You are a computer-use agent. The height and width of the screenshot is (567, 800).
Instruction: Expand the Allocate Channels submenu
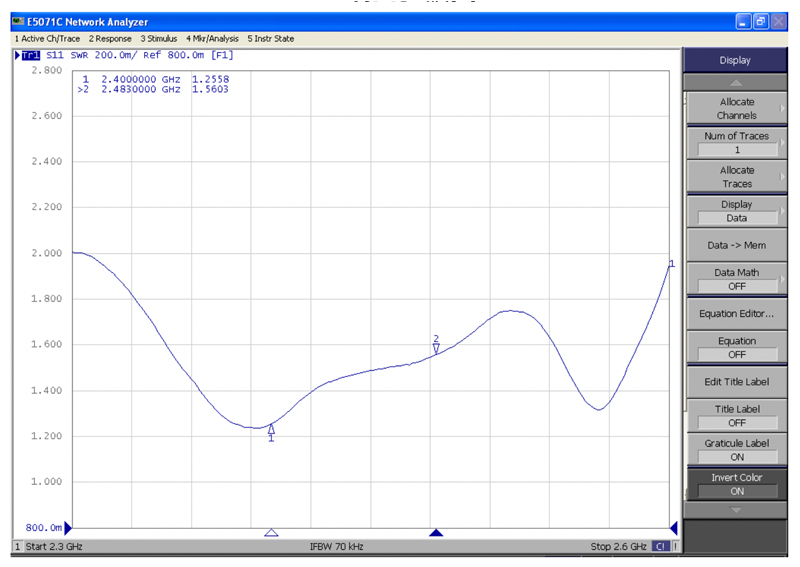[x=737, y=108]
